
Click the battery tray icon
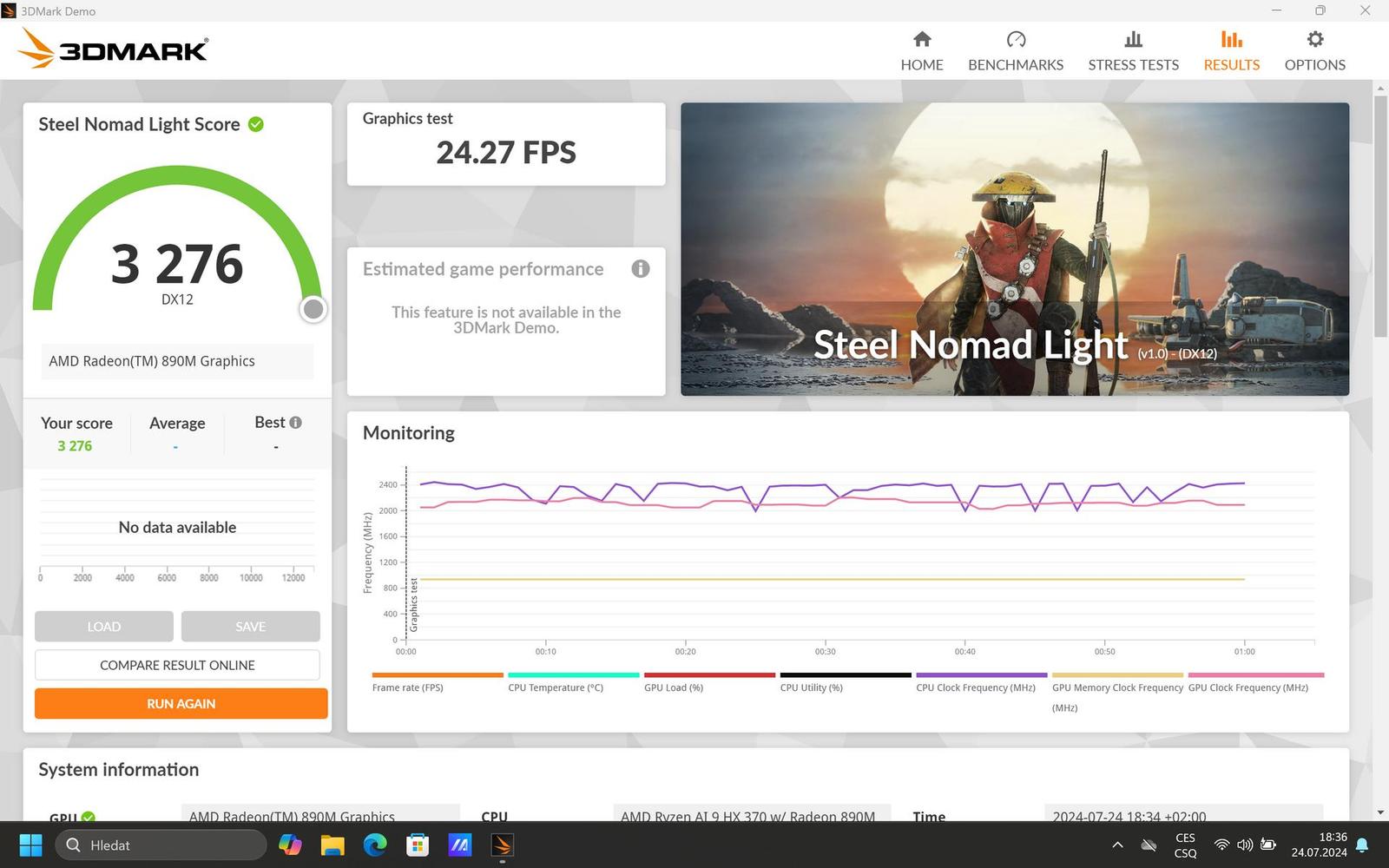click(1268, 845)
